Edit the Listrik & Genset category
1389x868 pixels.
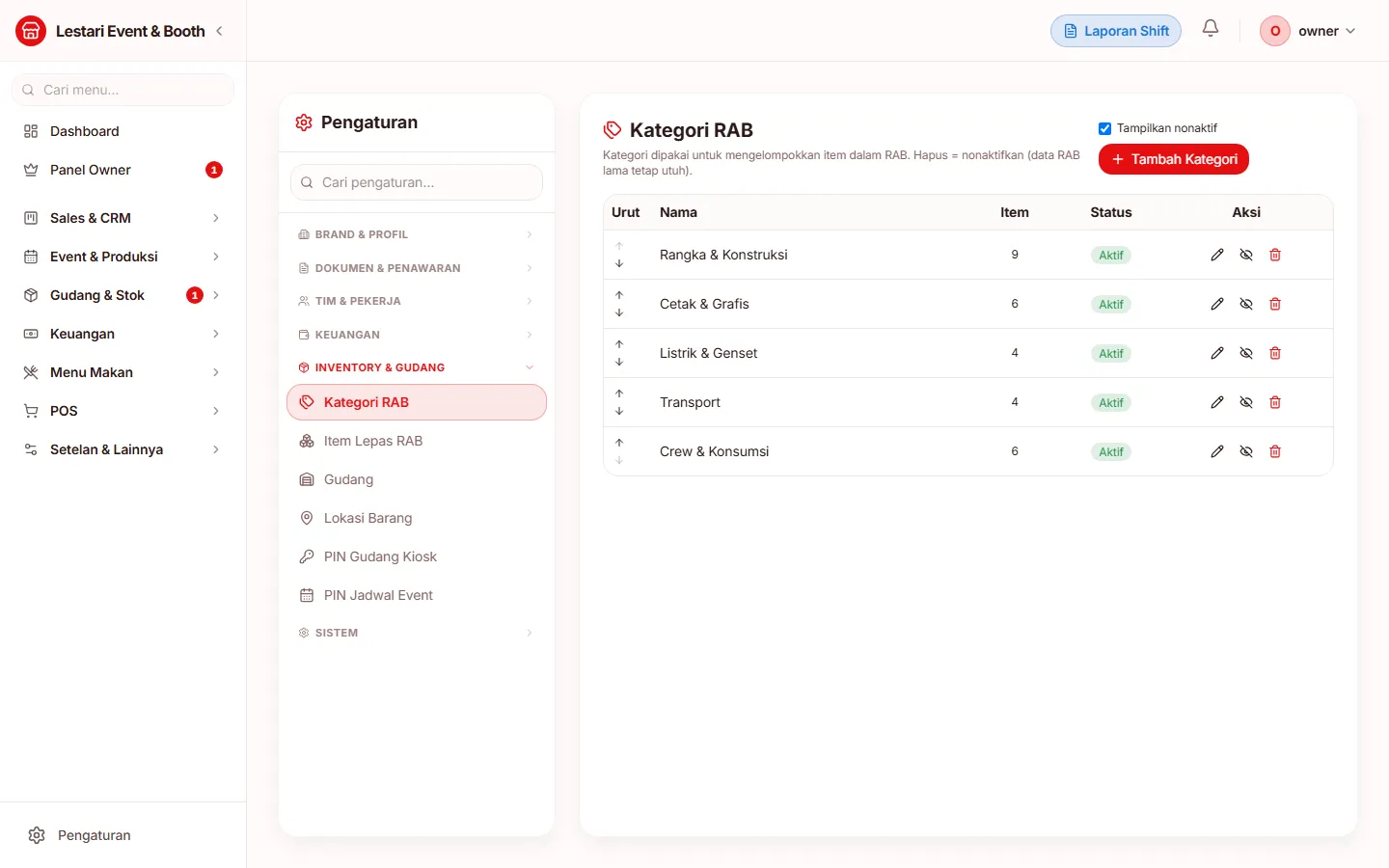pos(1217,353)
